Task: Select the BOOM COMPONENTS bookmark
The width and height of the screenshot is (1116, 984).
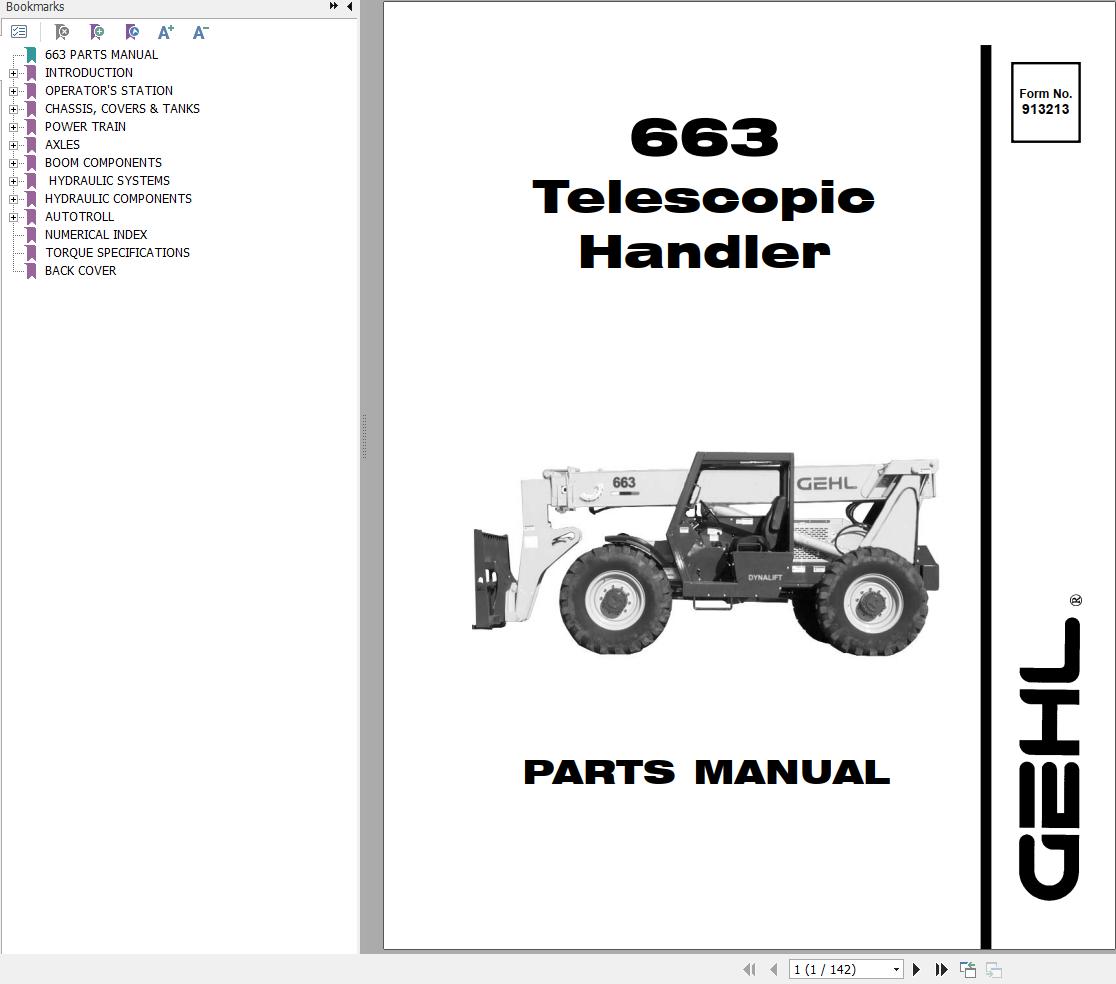Action: click(103, 162)
